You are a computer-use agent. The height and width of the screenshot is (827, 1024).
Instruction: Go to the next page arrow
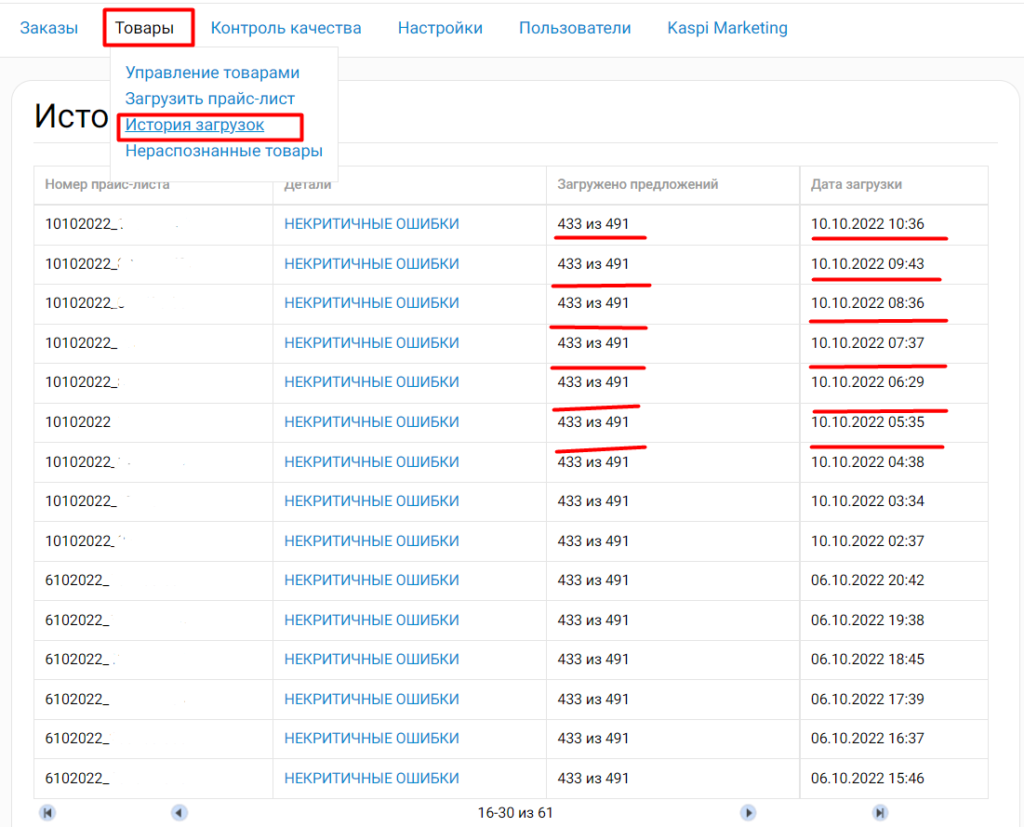[748, 813]
